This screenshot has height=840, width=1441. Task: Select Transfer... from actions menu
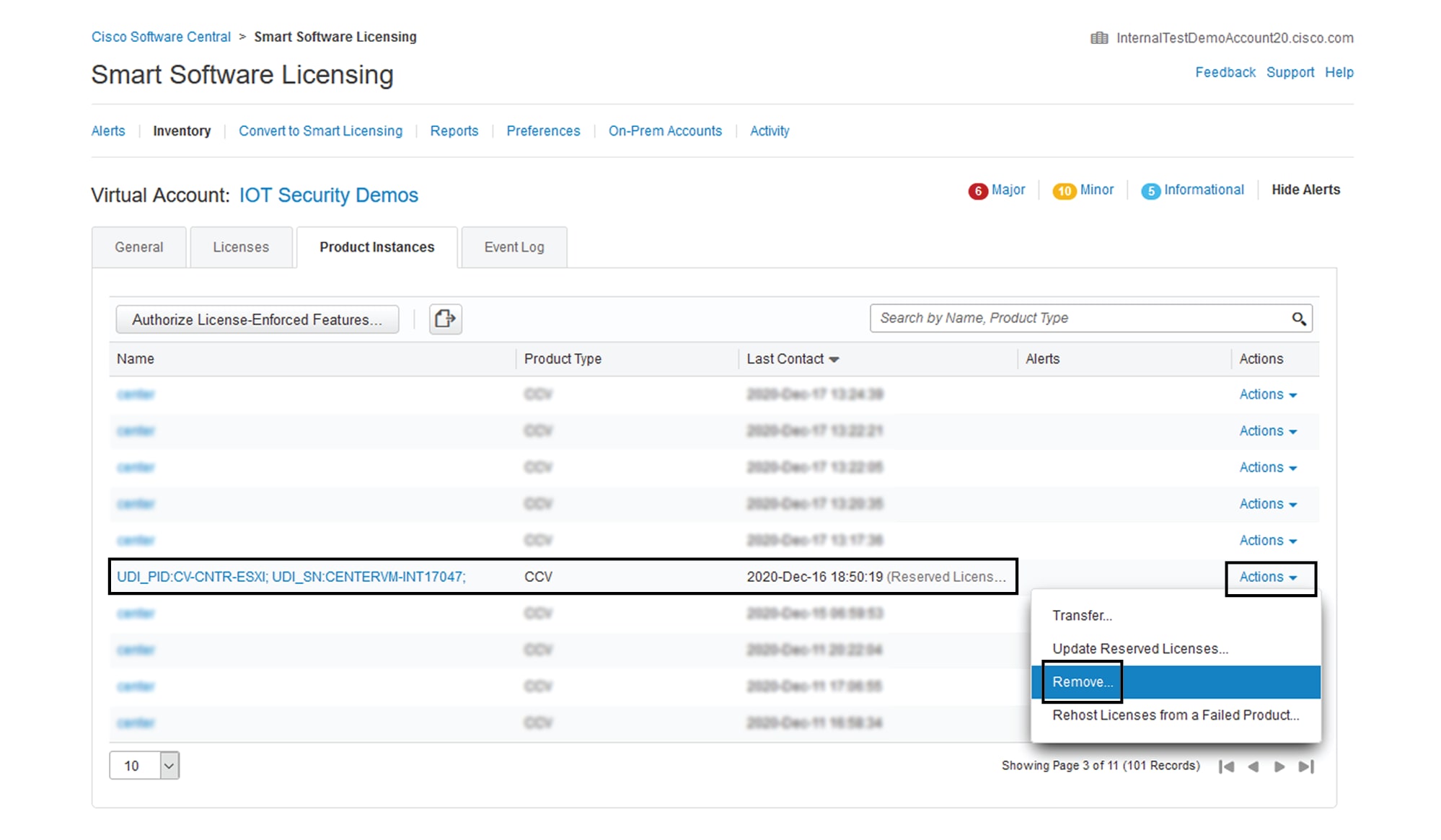(1176, 616)
